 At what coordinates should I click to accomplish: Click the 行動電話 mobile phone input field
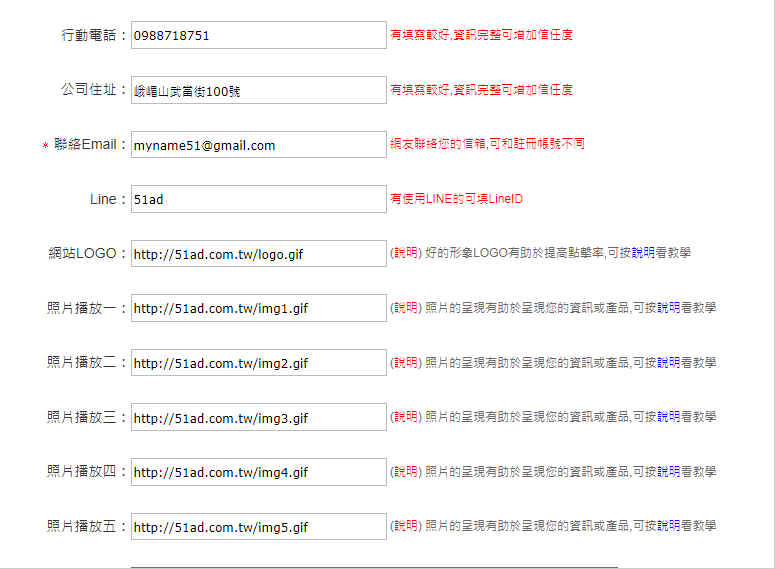(258, 35)
